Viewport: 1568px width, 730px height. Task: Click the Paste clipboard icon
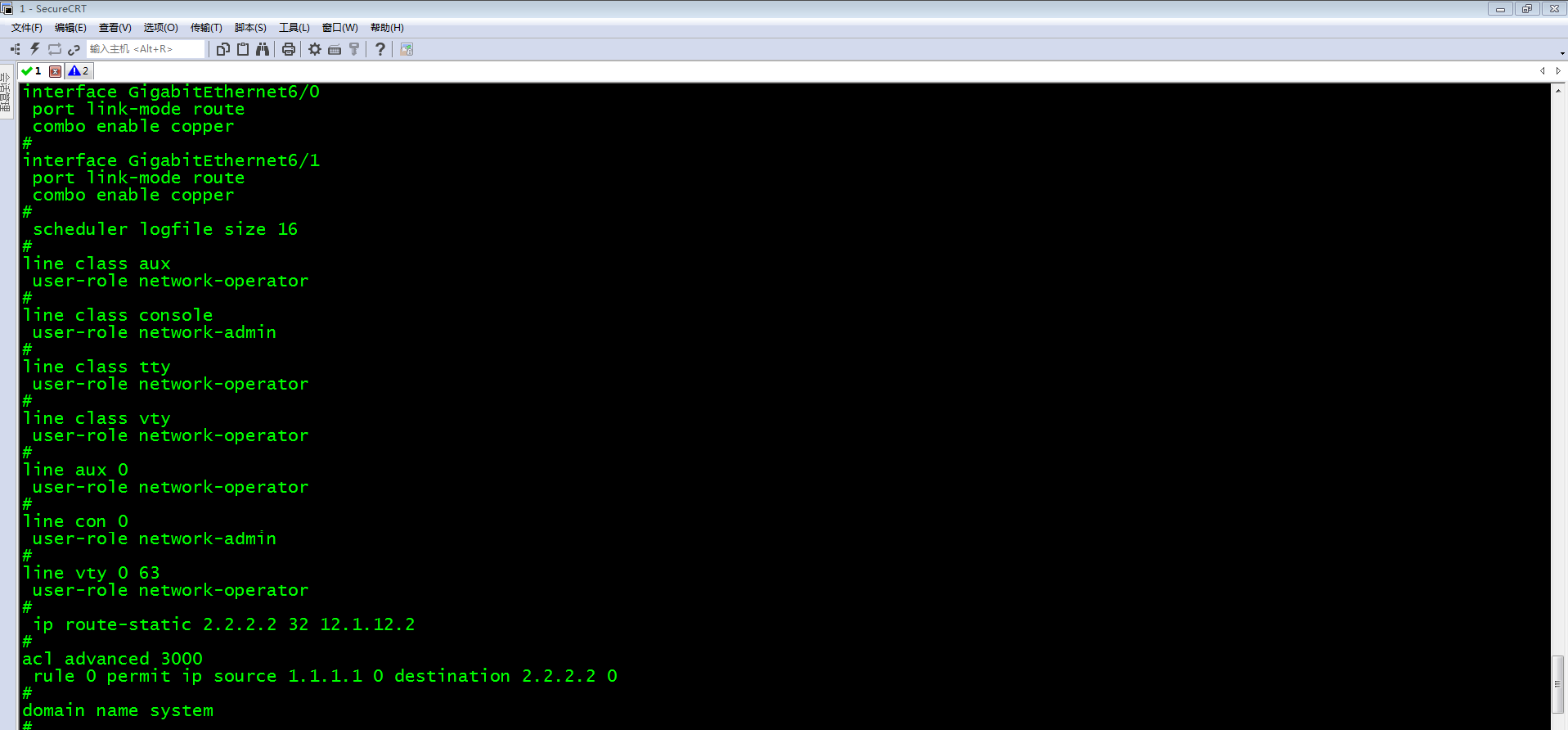[x=243, y=49]
